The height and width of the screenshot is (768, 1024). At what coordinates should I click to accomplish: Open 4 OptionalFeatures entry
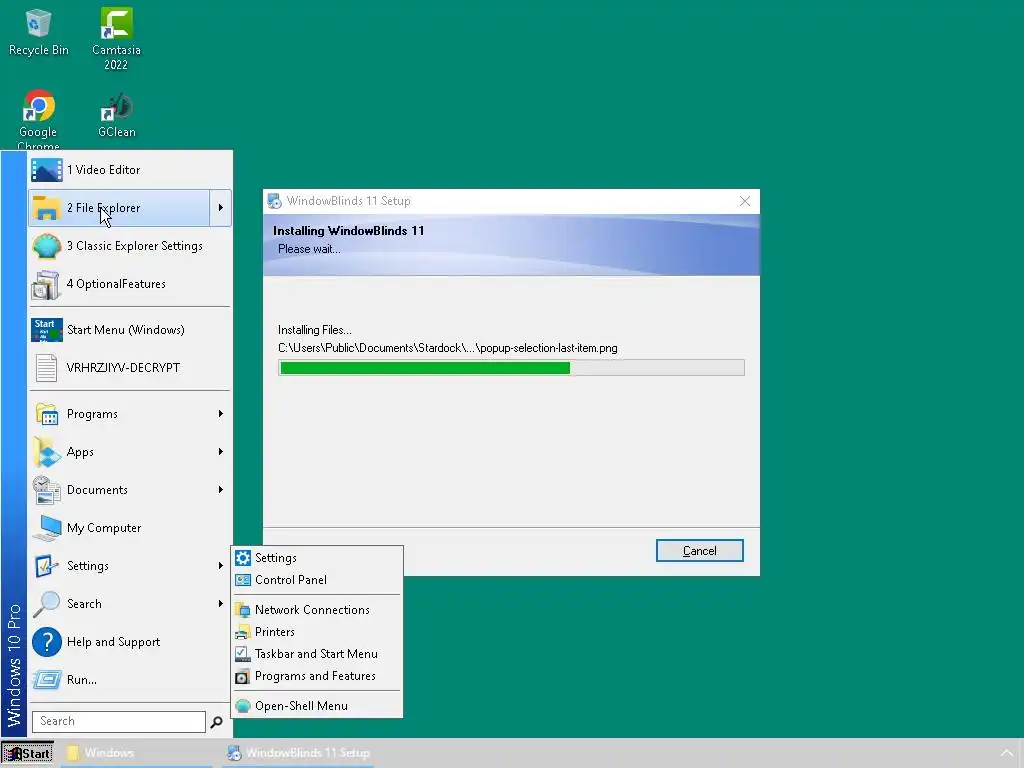point(130,284)
